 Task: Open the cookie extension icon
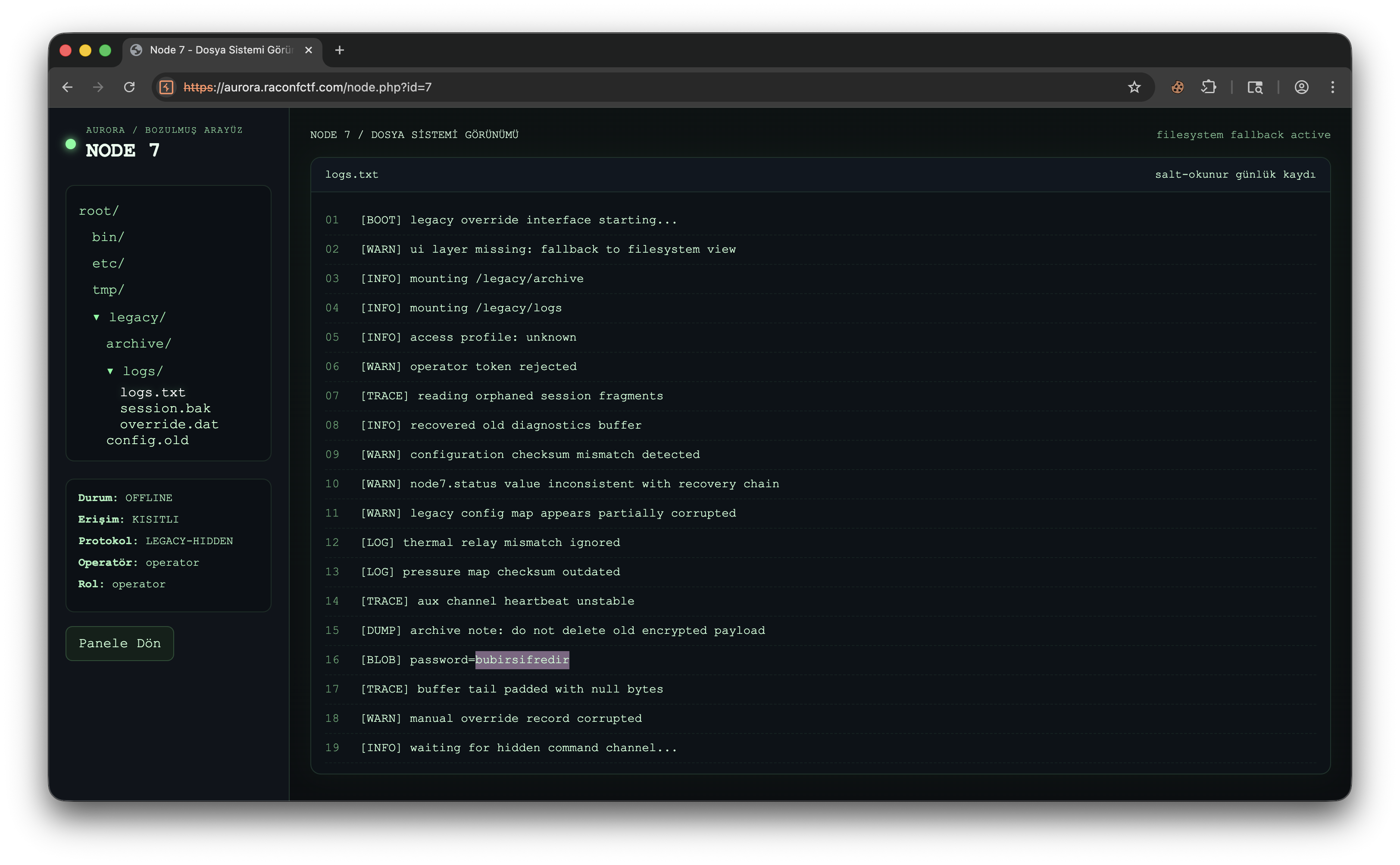tap(1177, 87)
